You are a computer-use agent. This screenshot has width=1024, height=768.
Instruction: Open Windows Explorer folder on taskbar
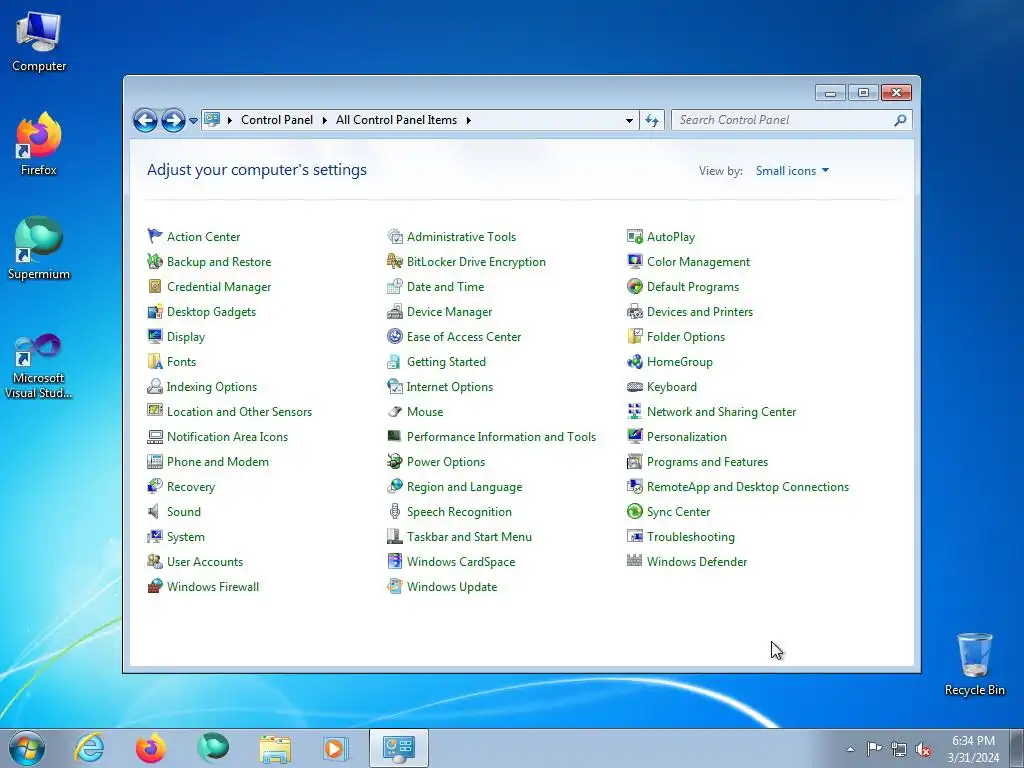click(275, 749)
